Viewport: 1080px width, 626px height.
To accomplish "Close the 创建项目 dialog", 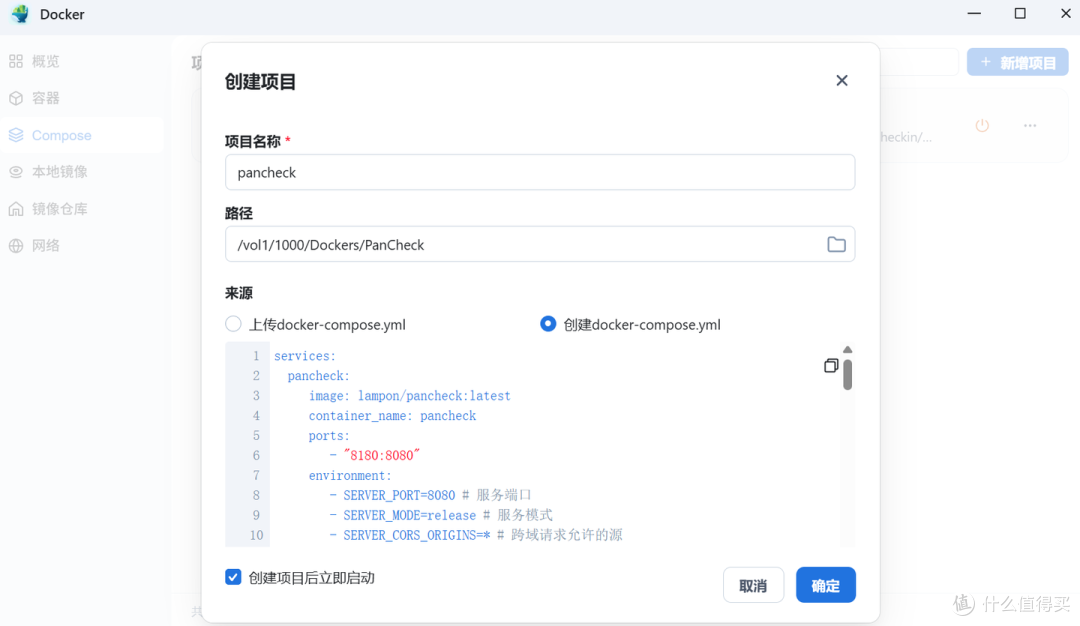I will 842,81.
